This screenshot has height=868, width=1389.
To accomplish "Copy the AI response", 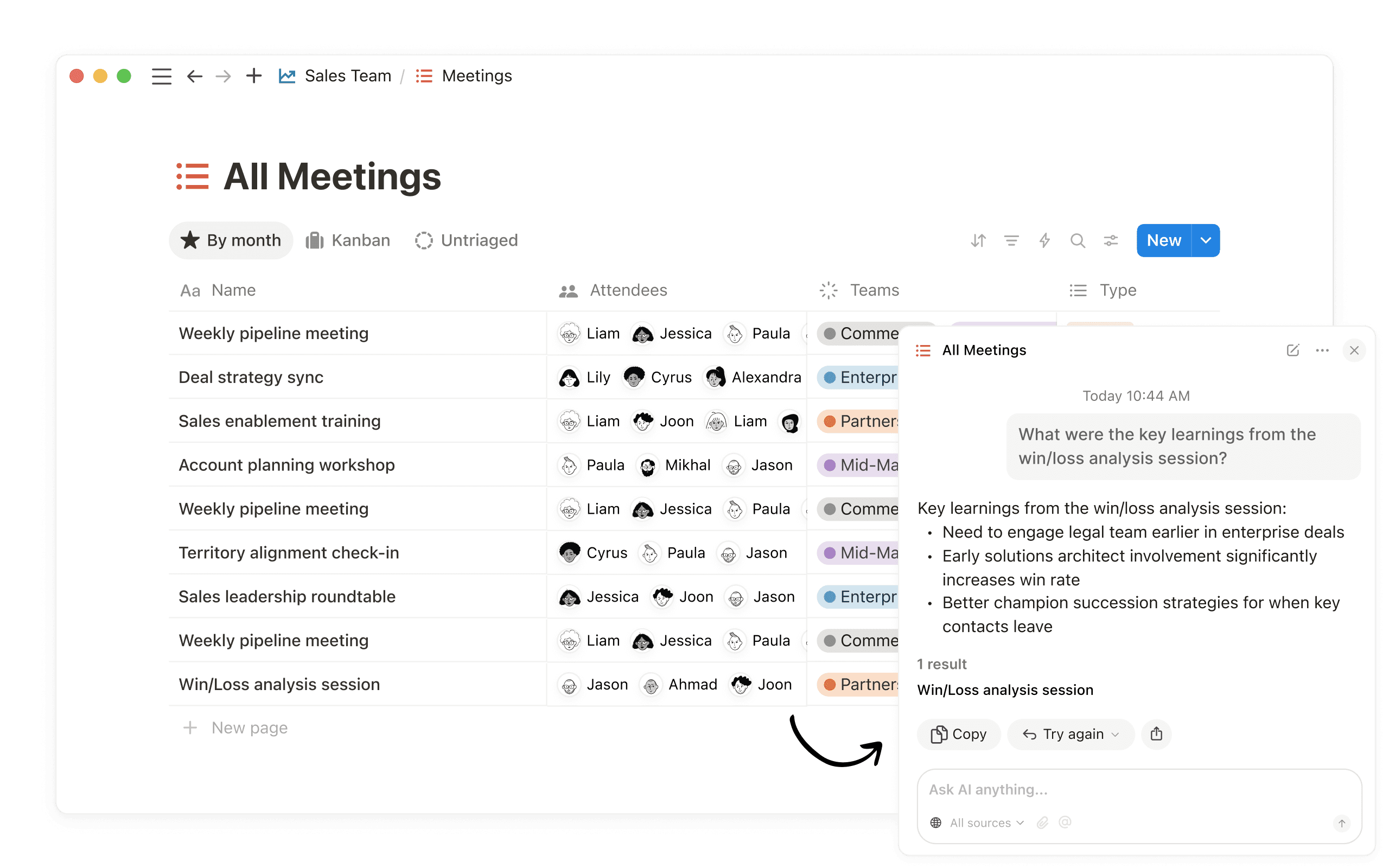I will coord(959,734).
